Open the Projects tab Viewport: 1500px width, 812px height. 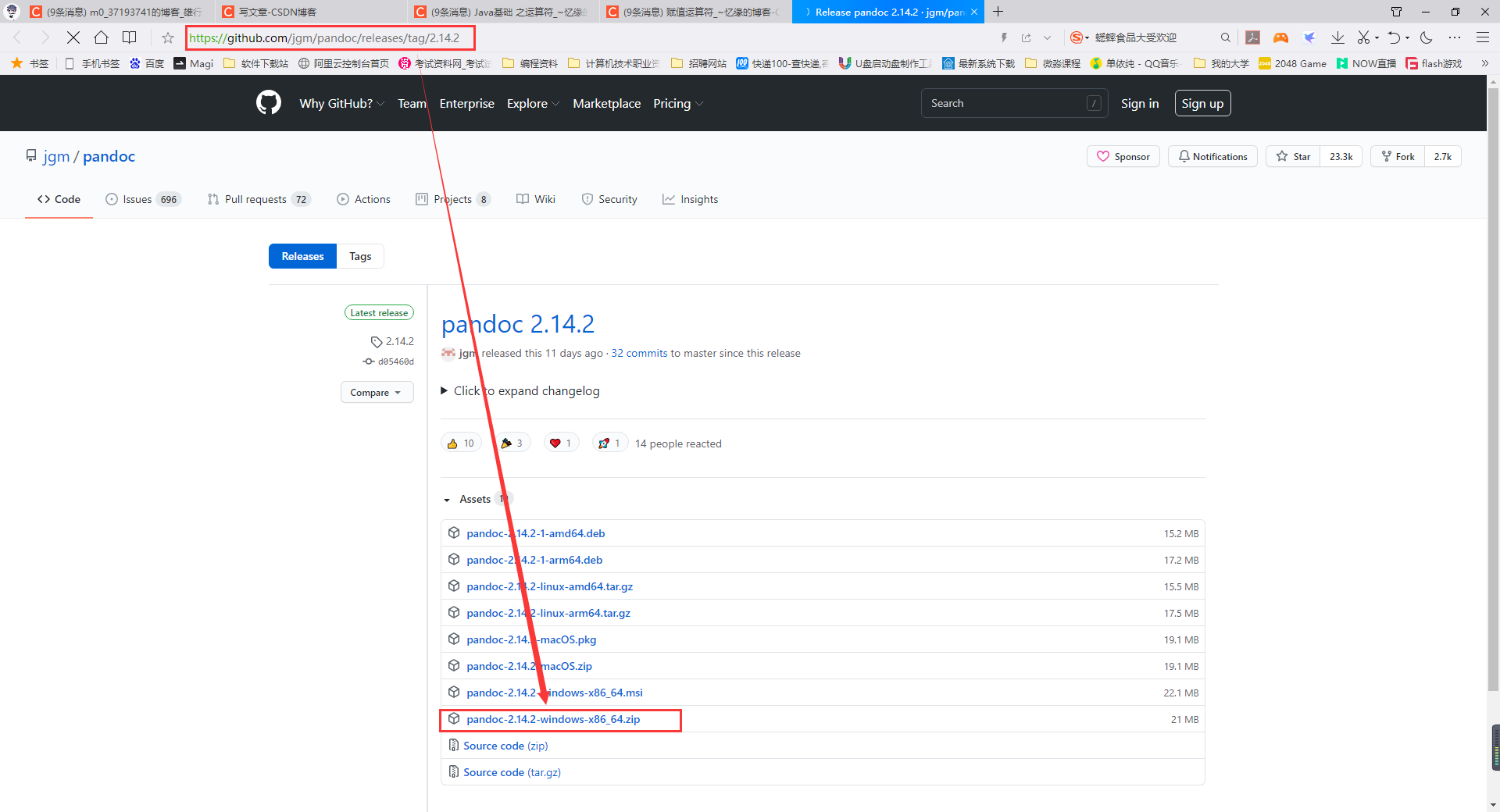(x=452, y=199)
